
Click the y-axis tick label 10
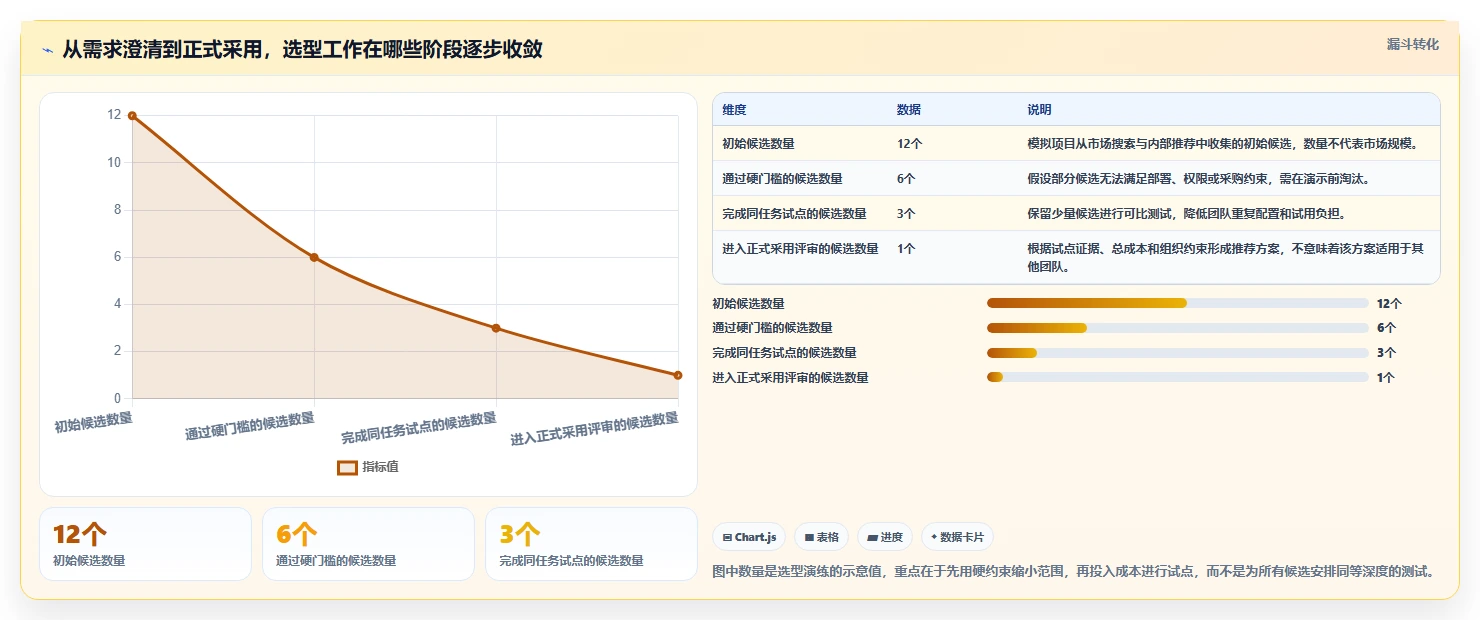click(114, 163)
